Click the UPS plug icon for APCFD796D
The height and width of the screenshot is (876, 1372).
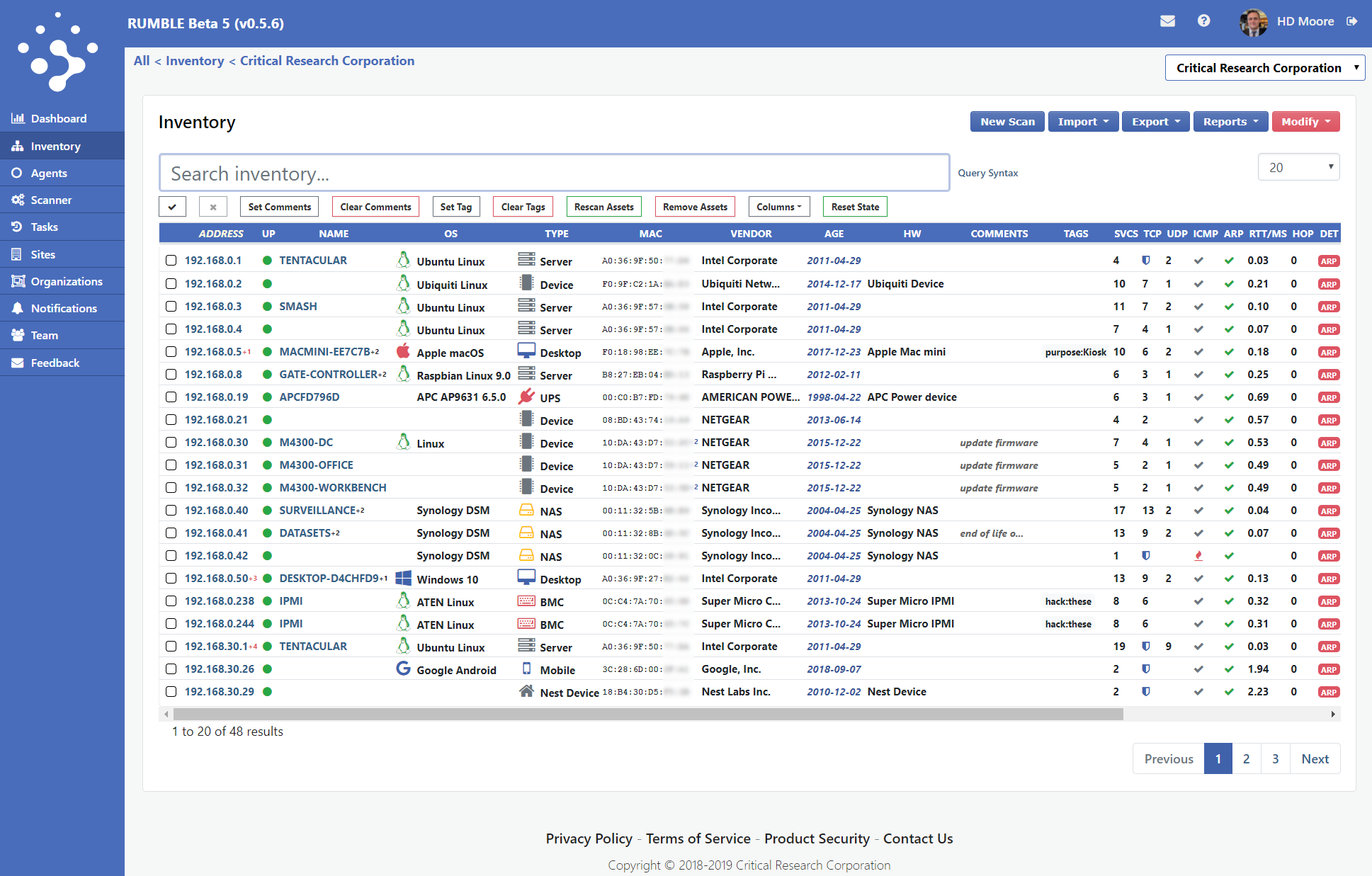coord(526,397)
